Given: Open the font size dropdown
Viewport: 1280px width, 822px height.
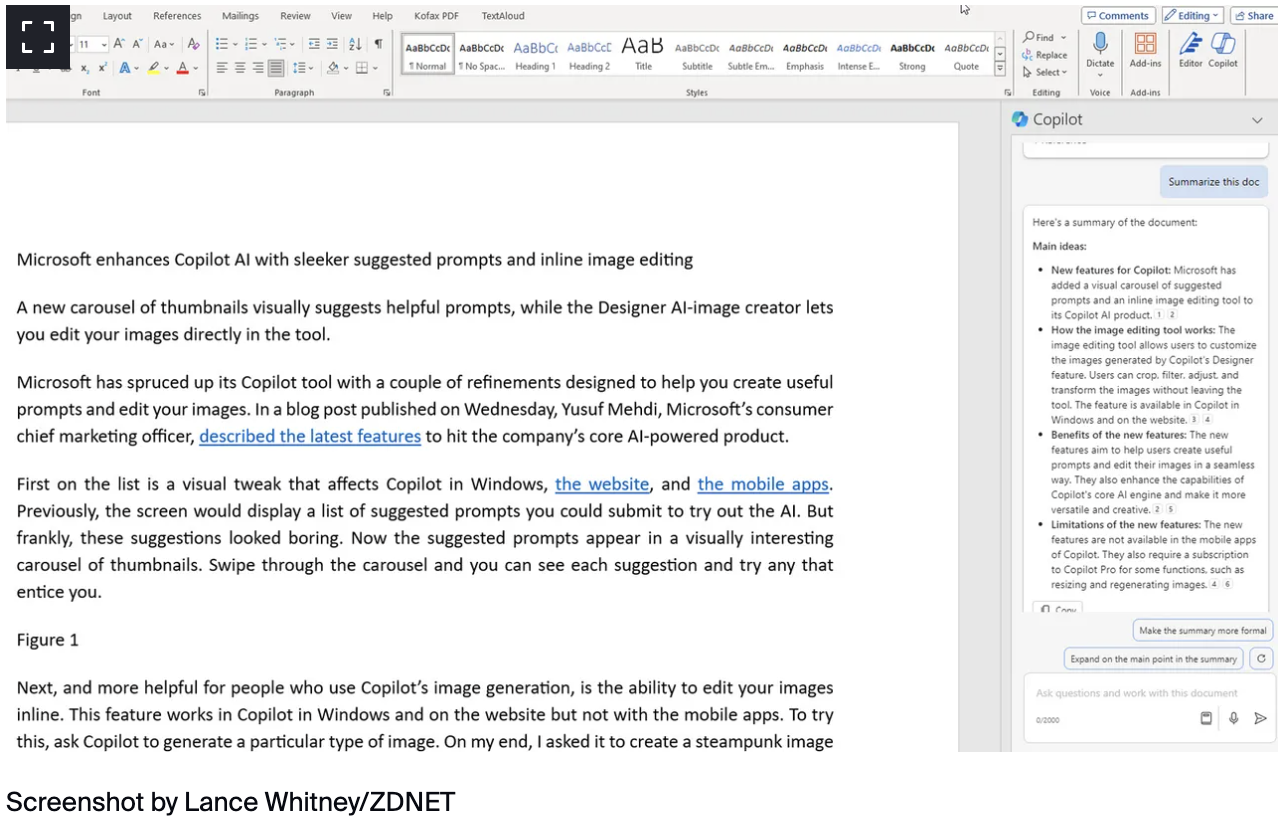Looking at the screenshot, I should click(x=104, y=44).
